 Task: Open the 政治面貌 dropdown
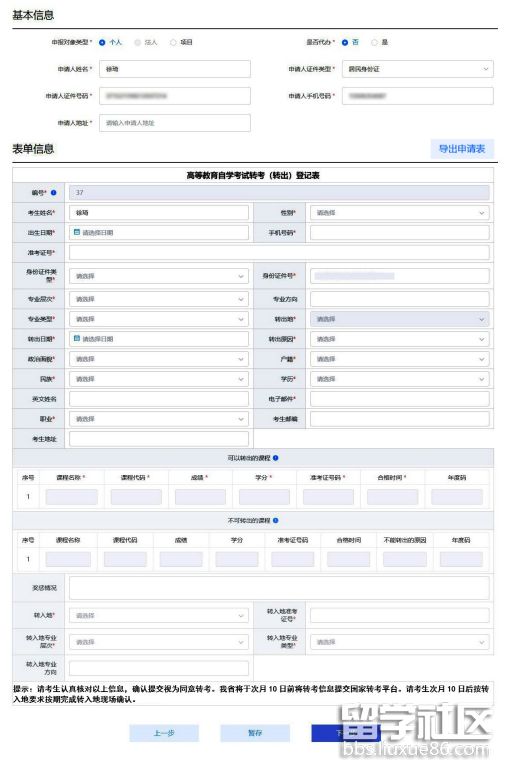(158, 359)
